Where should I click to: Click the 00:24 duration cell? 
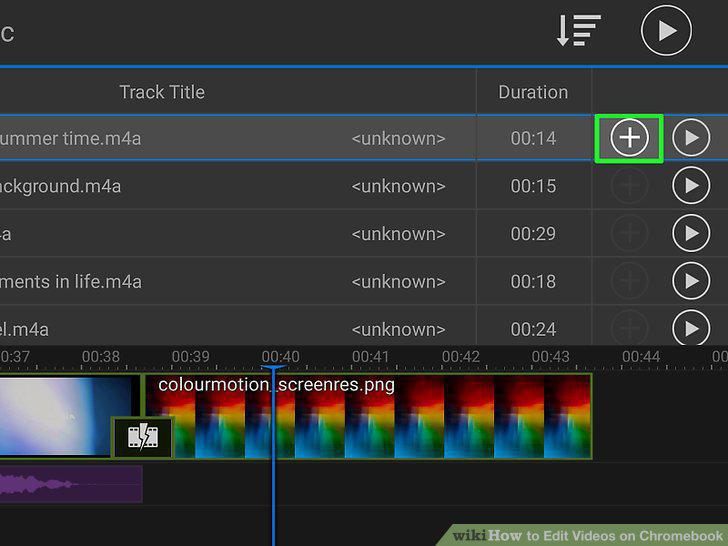click(533, 329)
